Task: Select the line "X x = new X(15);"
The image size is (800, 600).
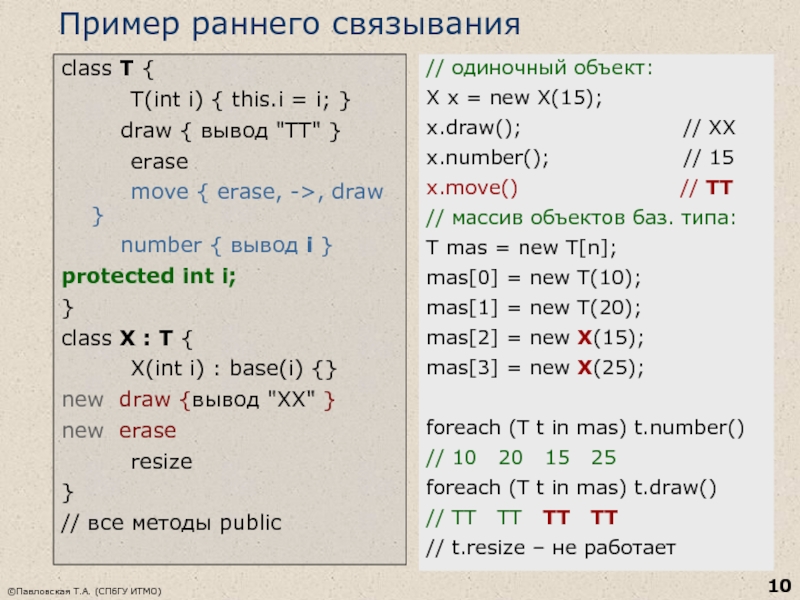Action: pos(514,97)
